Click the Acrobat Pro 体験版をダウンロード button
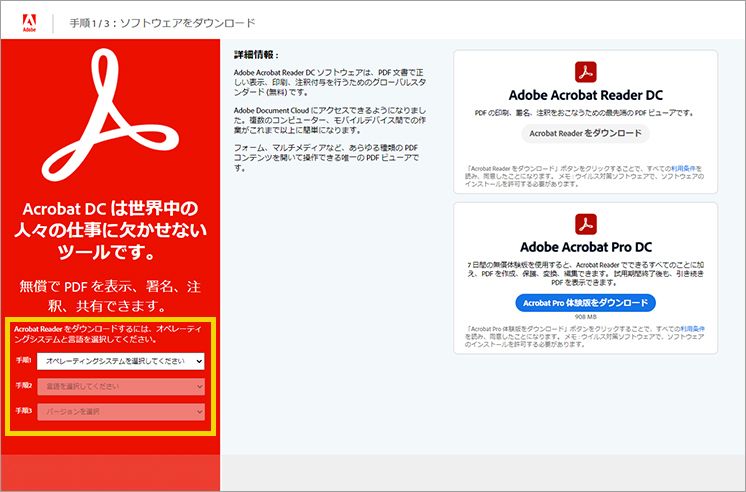The width and height of the screenshot is (746, 492). [x=585, y=303]
